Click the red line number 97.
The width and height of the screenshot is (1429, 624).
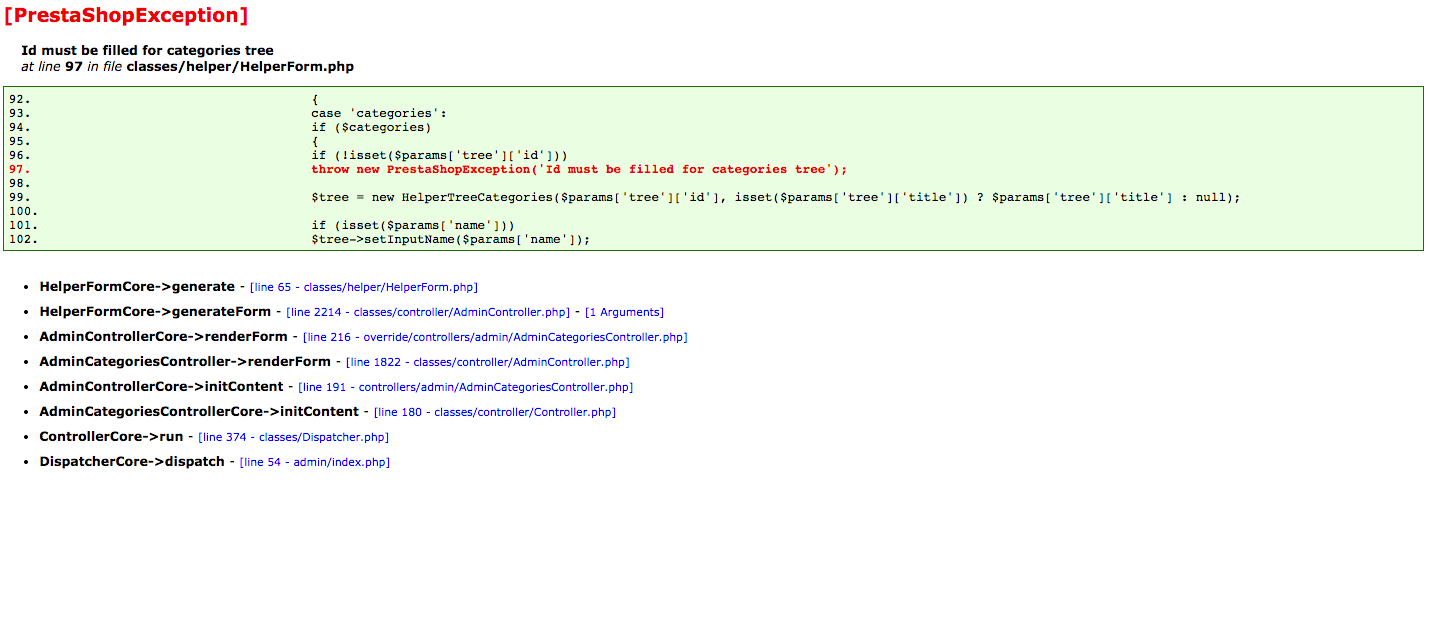(20, 170)
